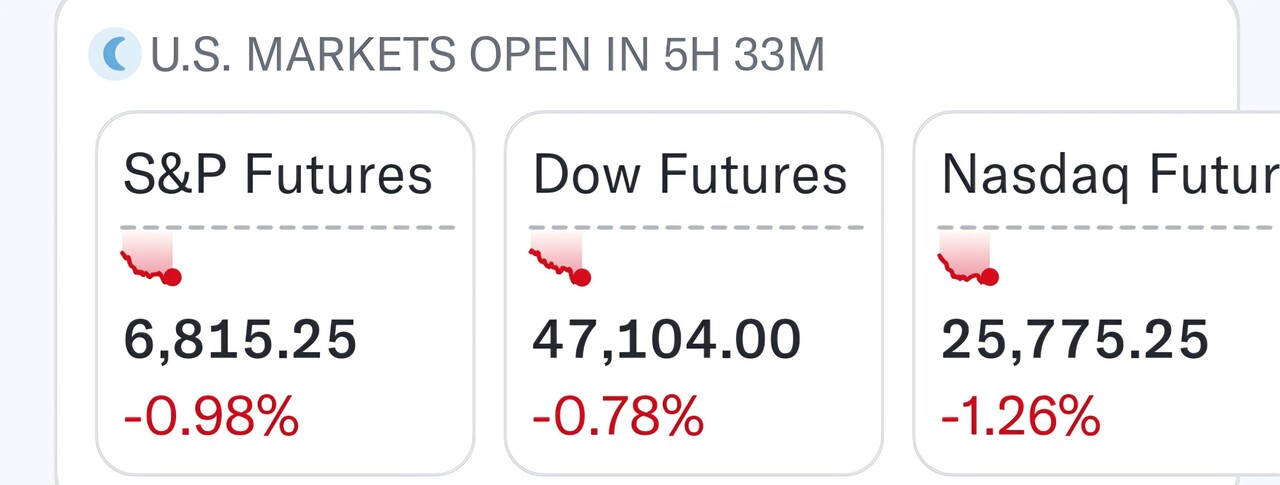Click the Nasdaq Futures red sparkline chart
The image size is (1280, 485).
coord(962,258)
